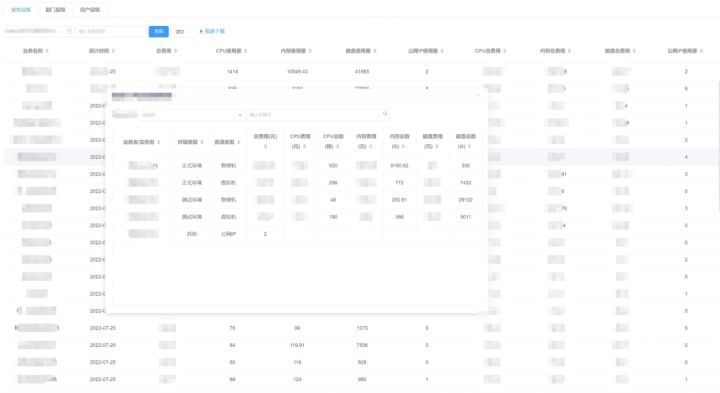Select disk total 300 in dialog

(x=465, y=165)
